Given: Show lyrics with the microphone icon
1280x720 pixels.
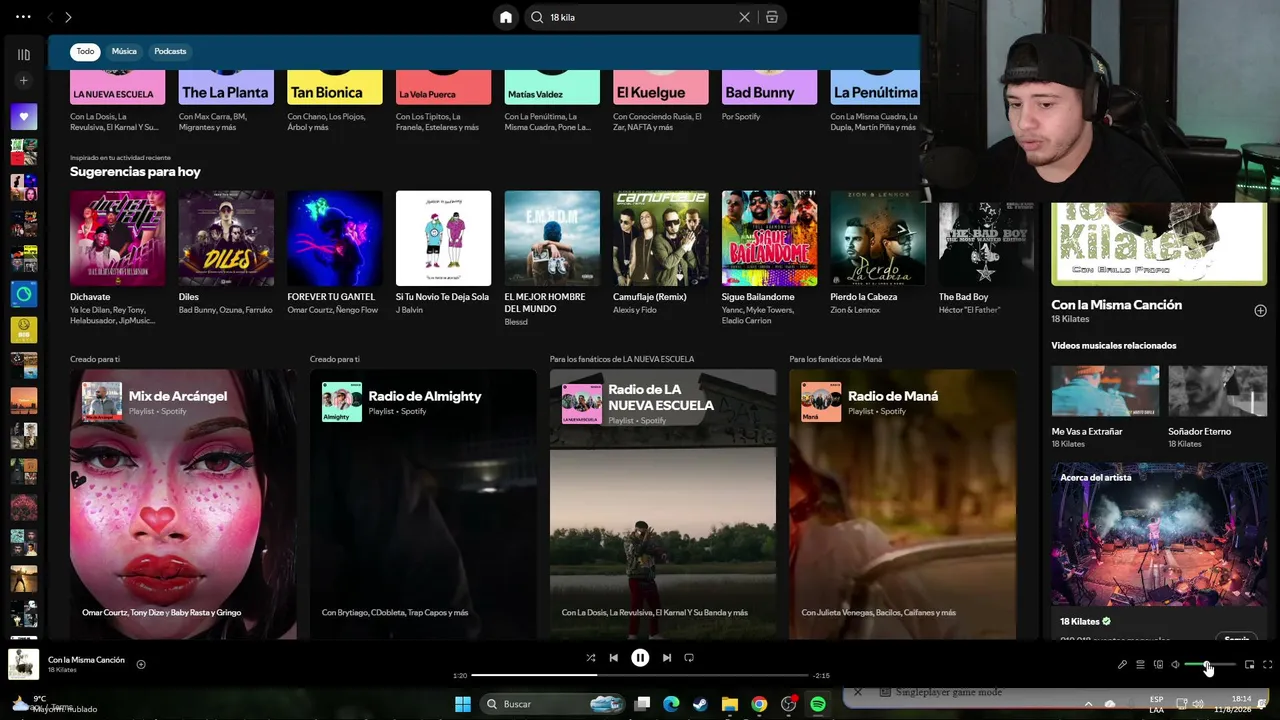Looking at the screenshot, I should (x=1122, y=665).
